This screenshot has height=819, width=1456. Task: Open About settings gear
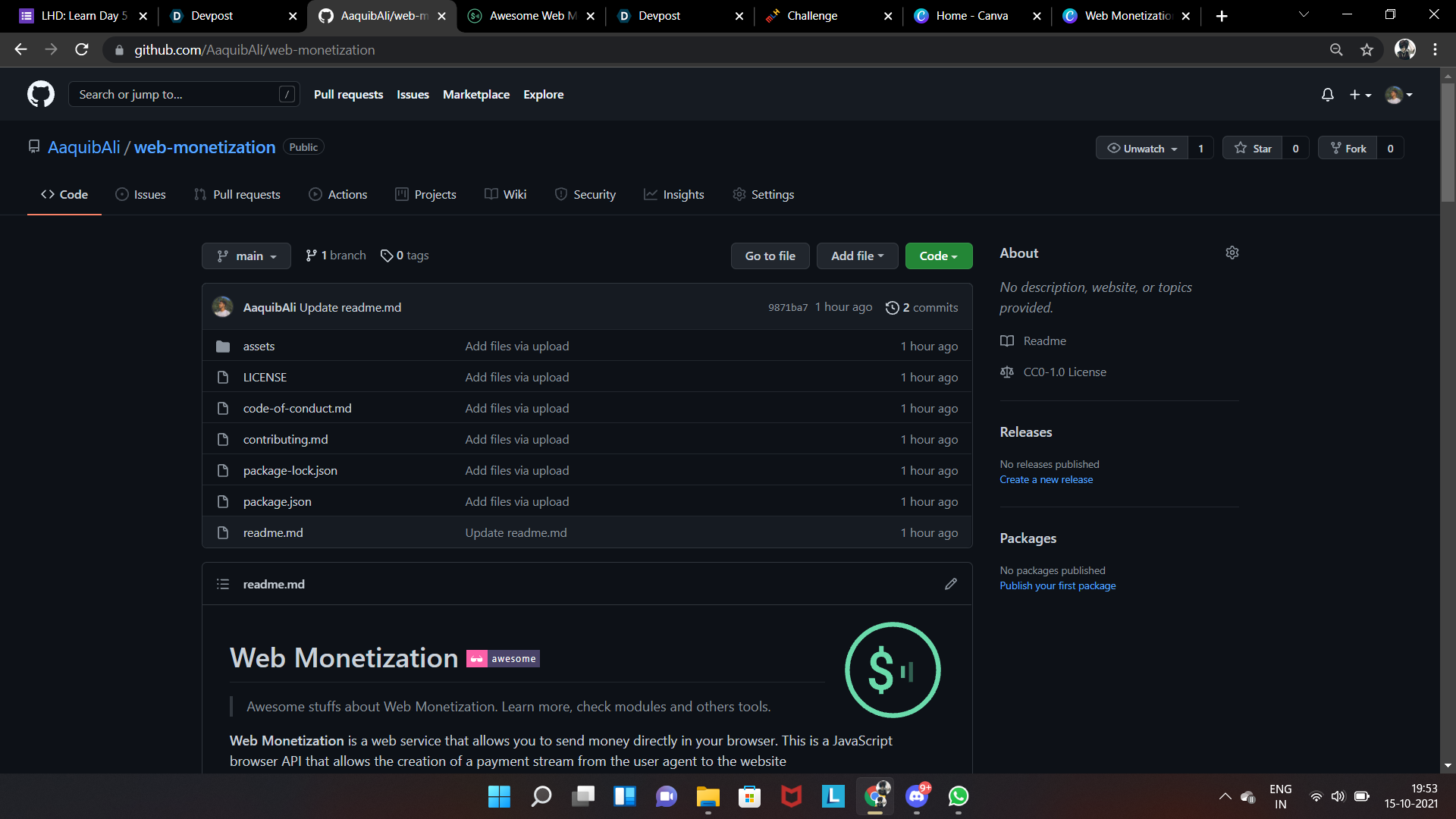coord(1232,253)
